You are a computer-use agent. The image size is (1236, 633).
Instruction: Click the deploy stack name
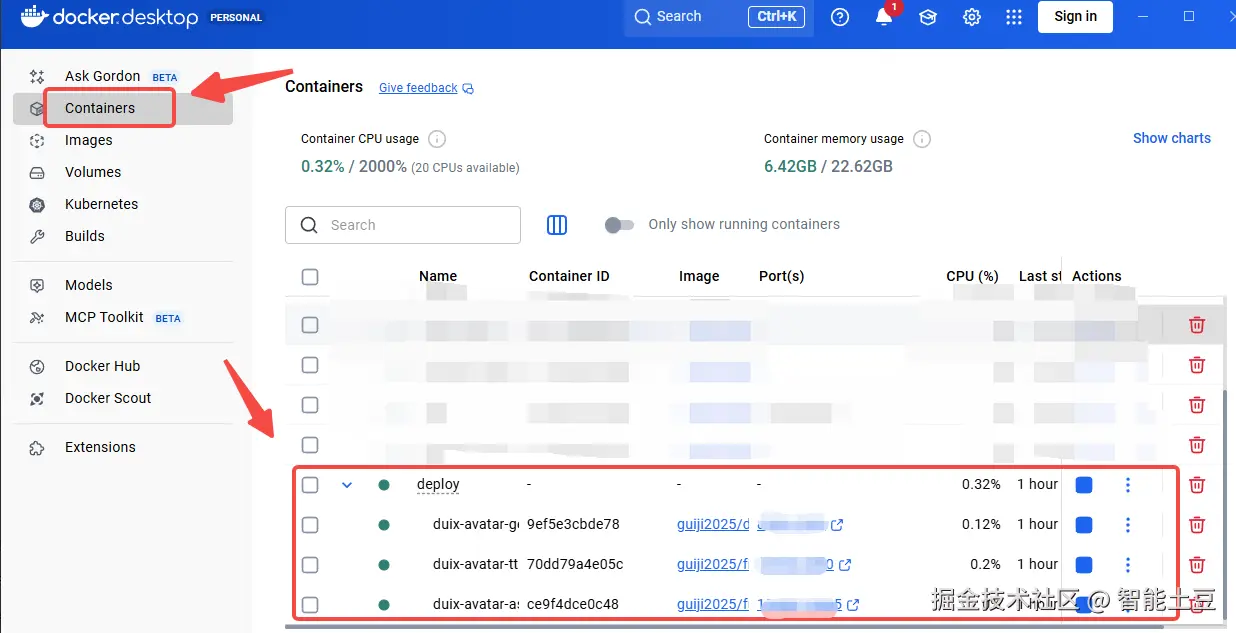pyautogui.click(x=438, y=484)
